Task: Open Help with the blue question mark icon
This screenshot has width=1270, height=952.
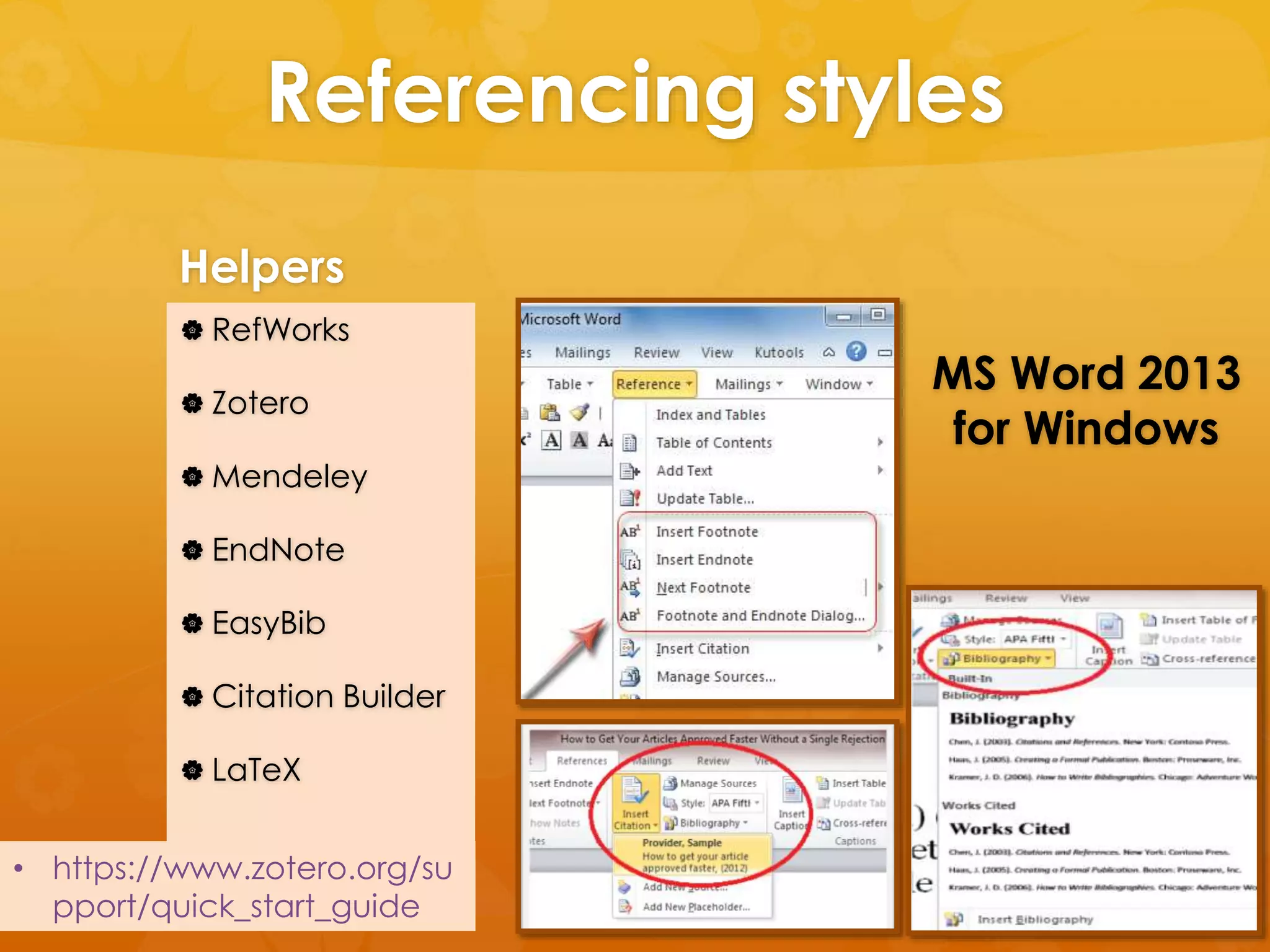Action: pyautogui.click(x=856, y=351)
